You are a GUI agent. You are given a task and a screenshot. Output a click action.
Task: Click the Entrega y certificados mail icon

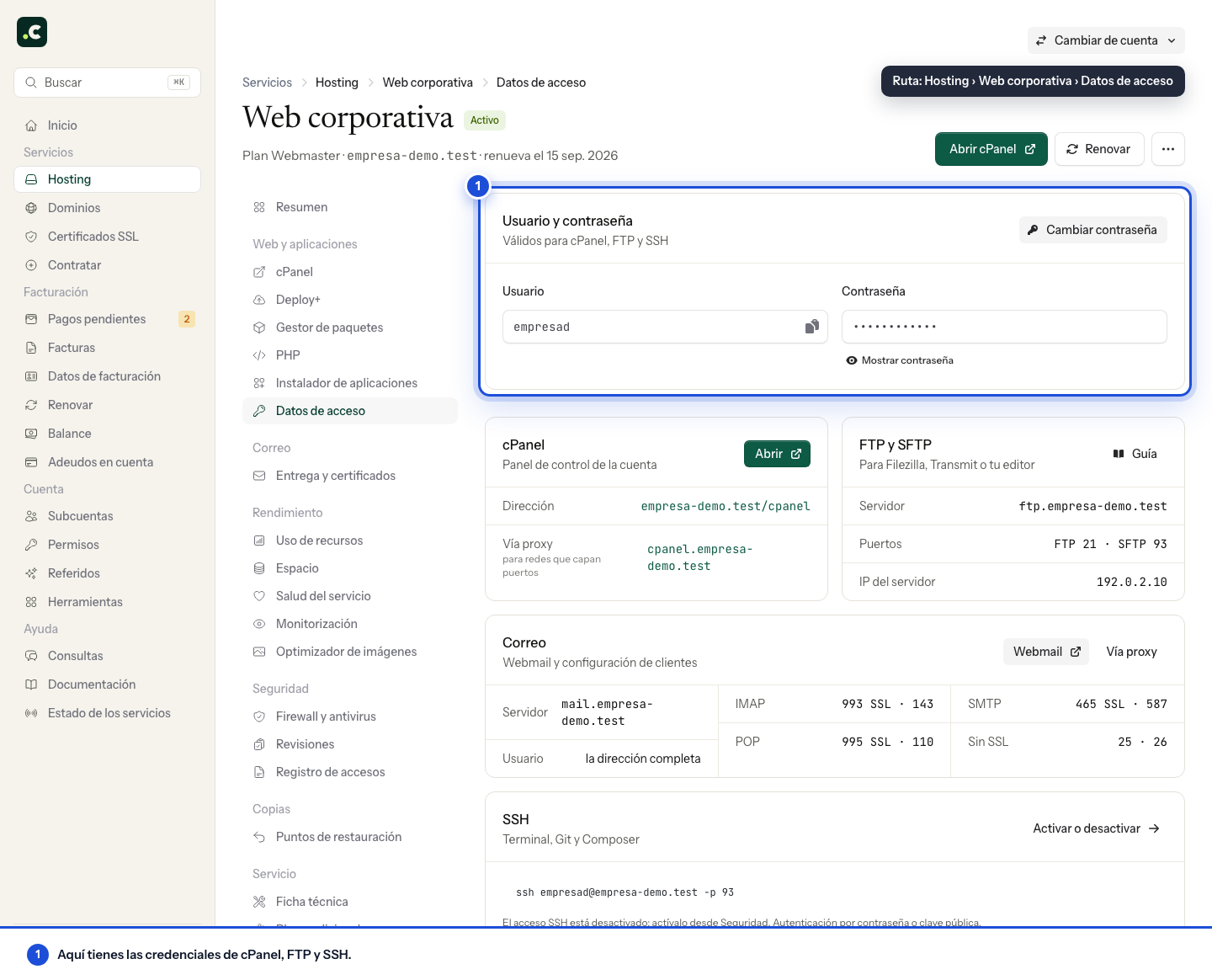coord(259,476)
